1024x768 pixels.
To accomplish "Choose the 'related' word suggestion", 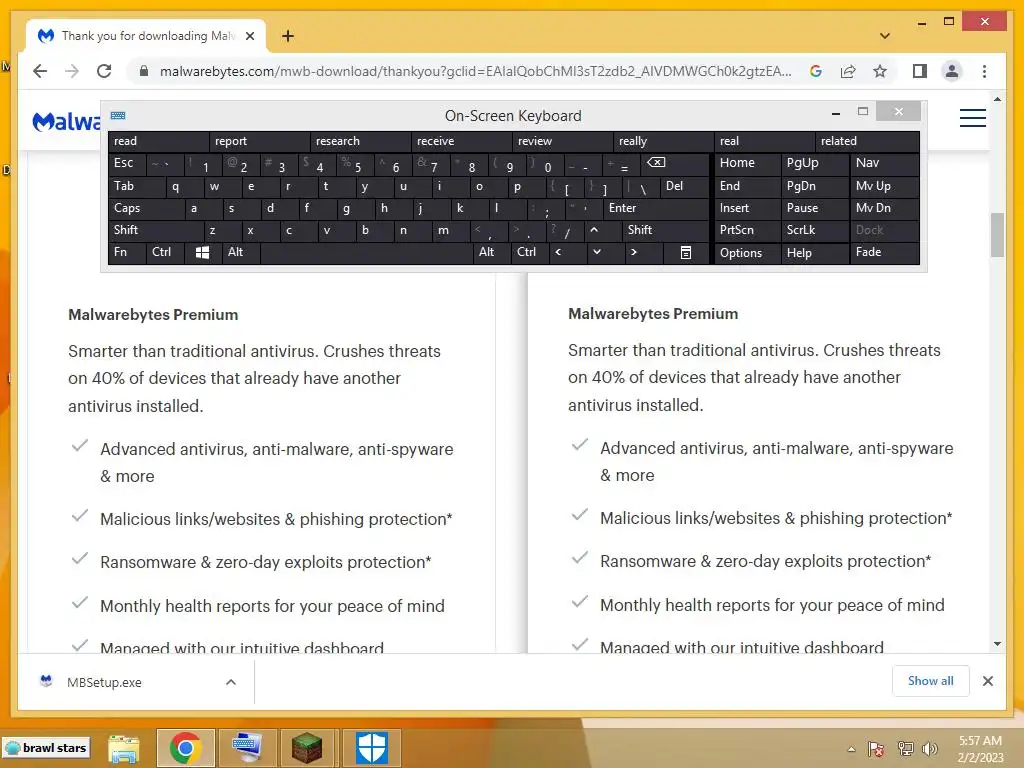I will click(x=867, y=141).
